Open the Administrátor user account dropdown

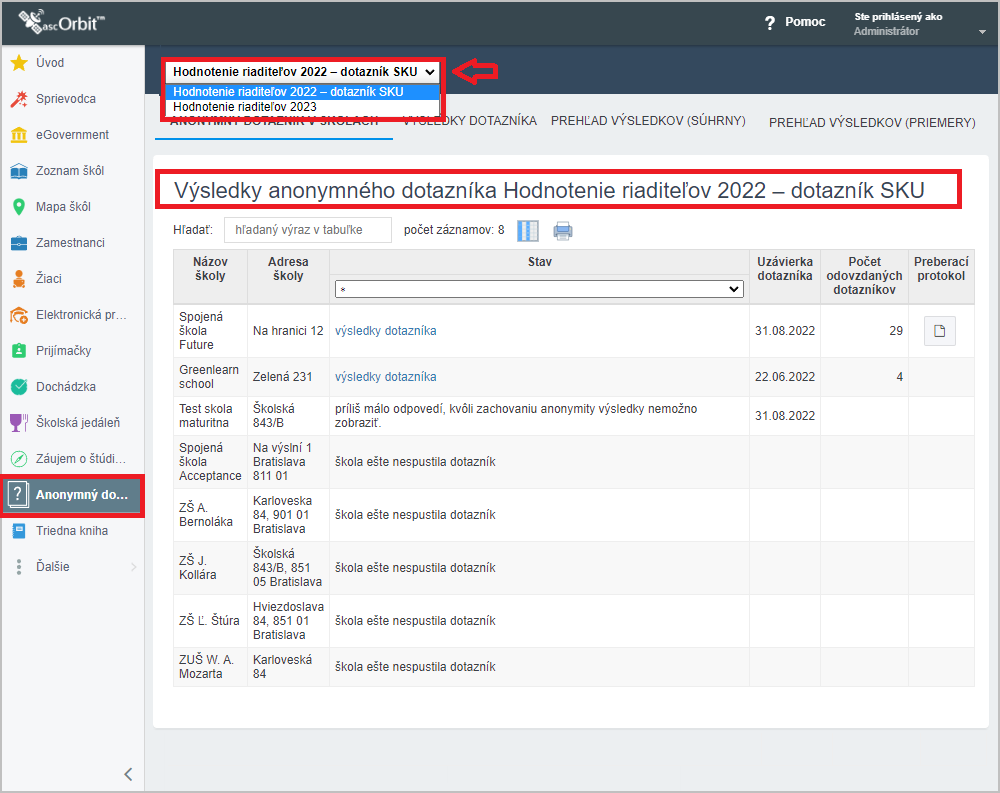click(981, 32)
